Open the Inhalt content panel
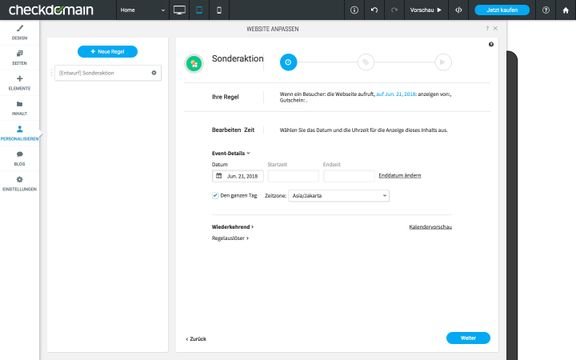Image resolution: width=576 pixels, height=360 pixels. pos(19,108)
